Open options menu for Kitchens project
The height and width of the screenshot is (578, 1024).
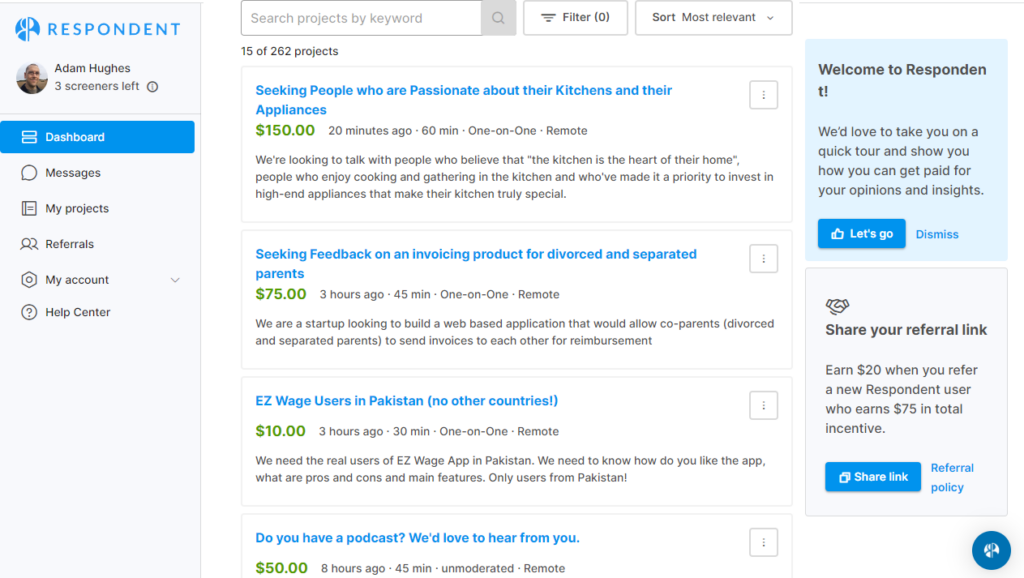[x=763, y=95]
